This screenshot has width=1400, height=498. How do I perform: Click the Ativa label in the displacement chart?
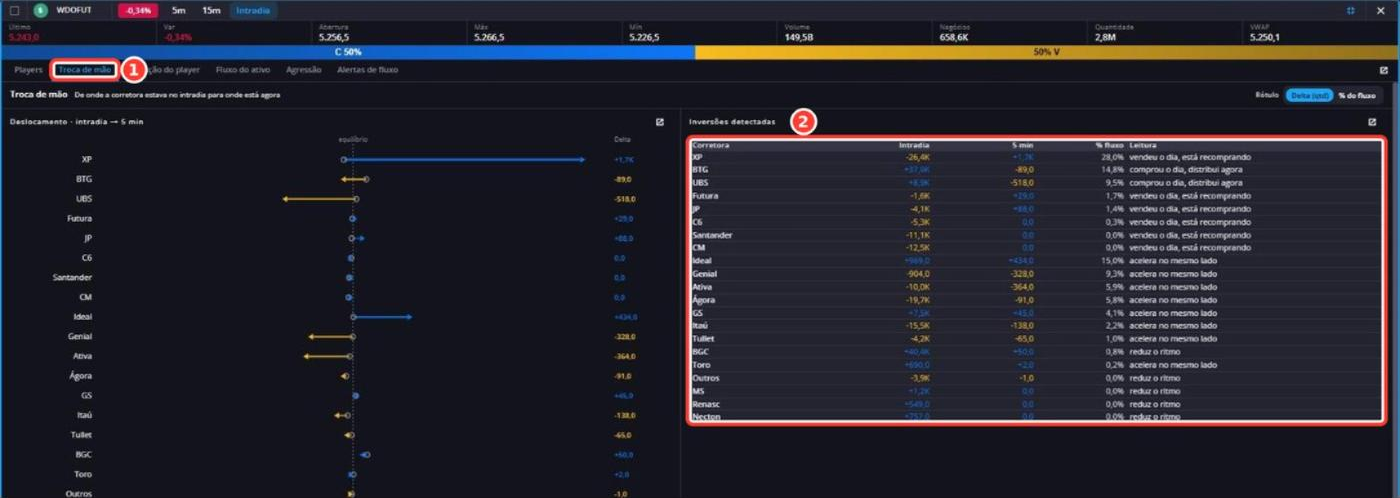tap(83, 356)
